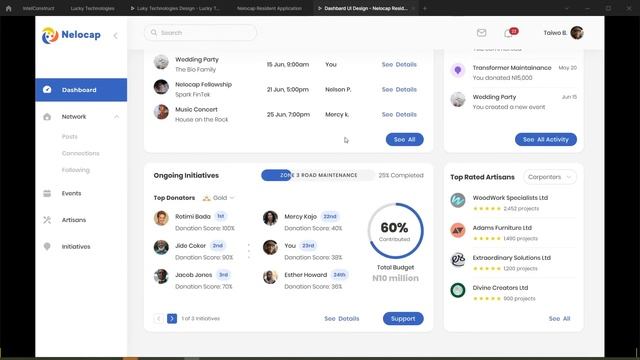640x360 pixels.
Task: Click Rotimi Bada avatar
Action: pyautogui.click(x=161, y=218)
